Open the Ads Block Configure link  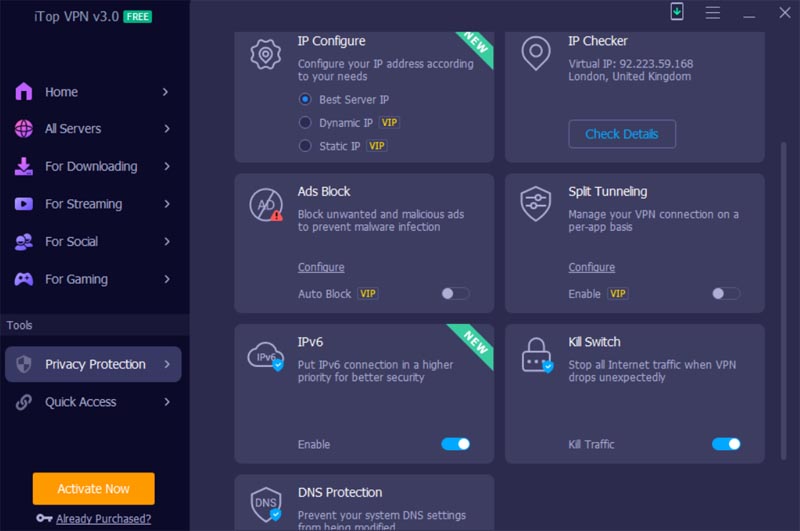321,267
